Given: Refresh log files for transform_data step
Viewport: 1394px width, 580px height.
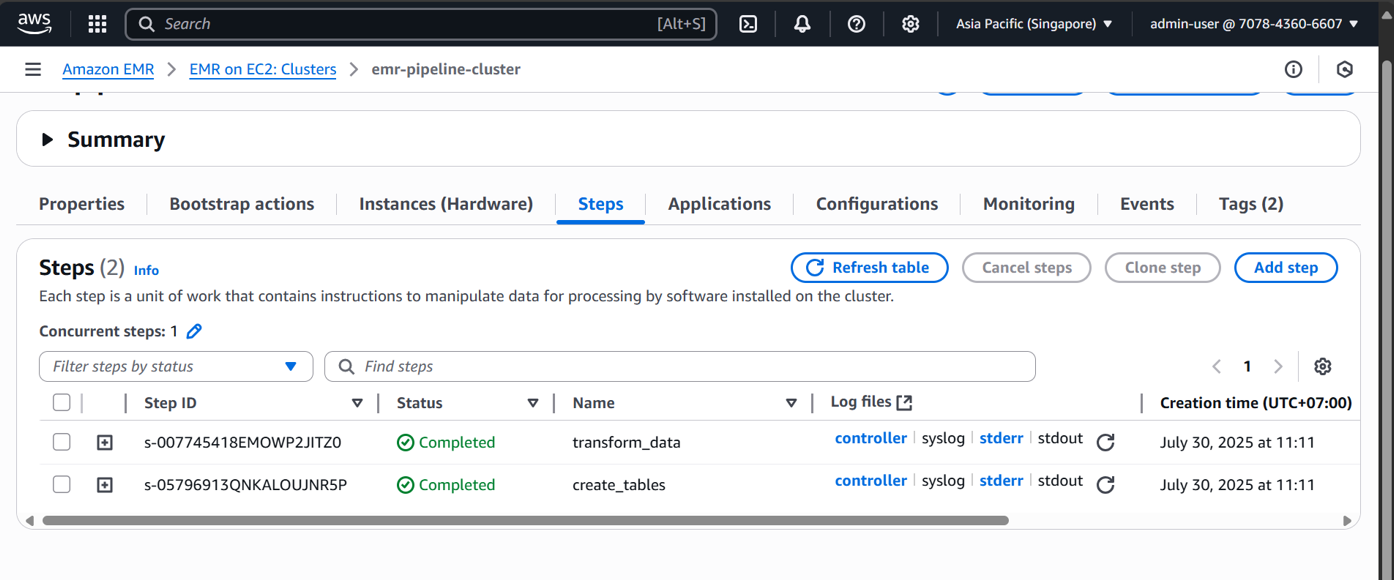Looking at the screenshot, I should [x=1105, y=442].
